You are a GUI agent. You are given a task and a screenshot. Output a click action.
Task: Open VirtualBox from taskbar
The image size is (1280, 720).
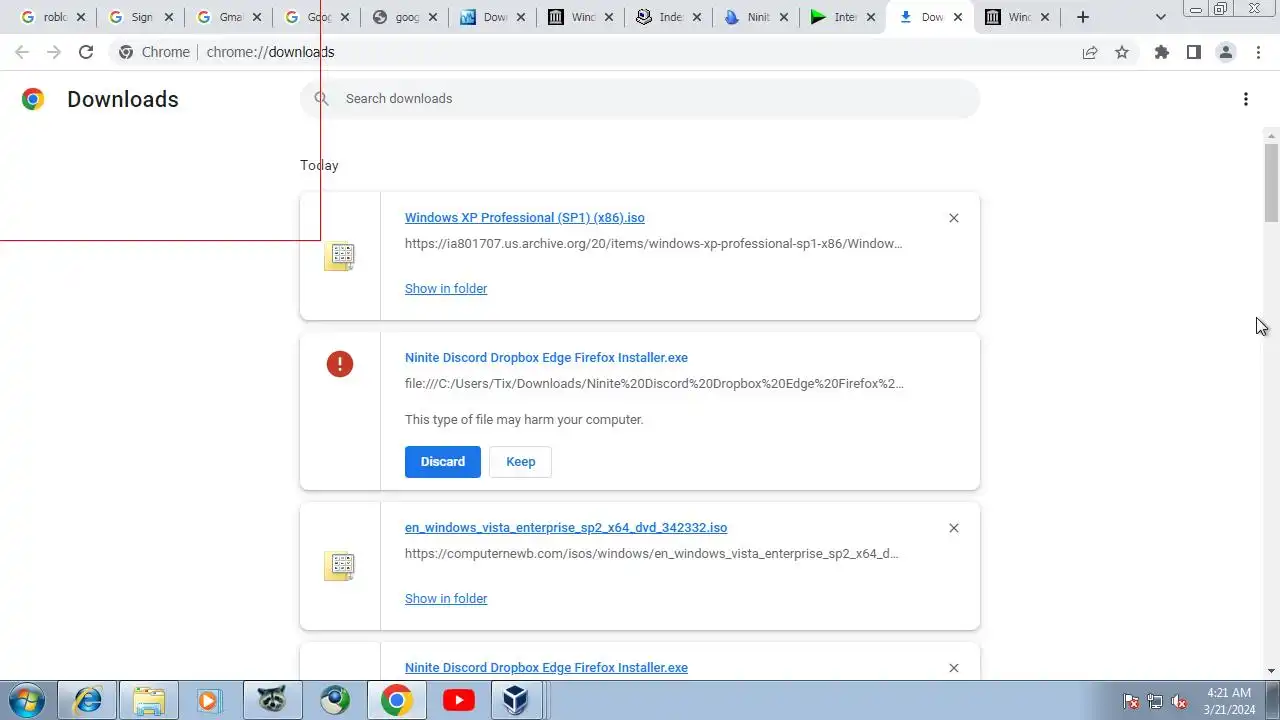[x=516, y=700]
